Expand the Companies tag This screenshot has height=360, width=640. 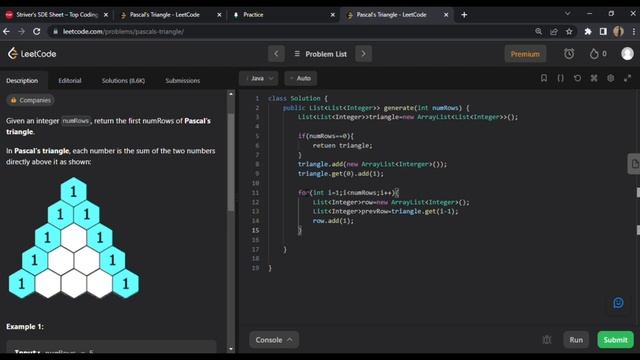[31, 100]
